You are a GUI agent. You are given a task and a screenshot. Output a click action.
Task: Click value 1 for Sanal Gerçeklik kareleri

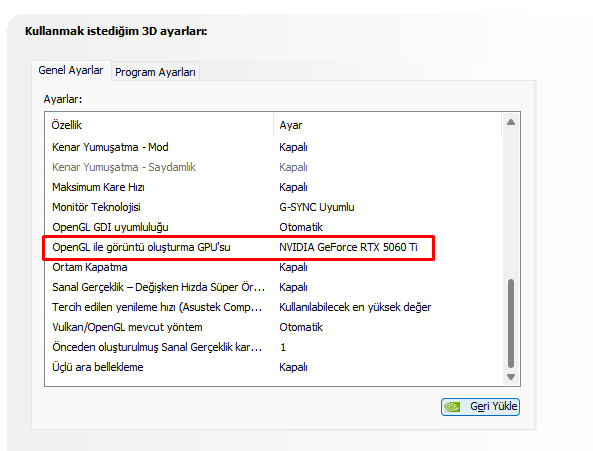283,347
